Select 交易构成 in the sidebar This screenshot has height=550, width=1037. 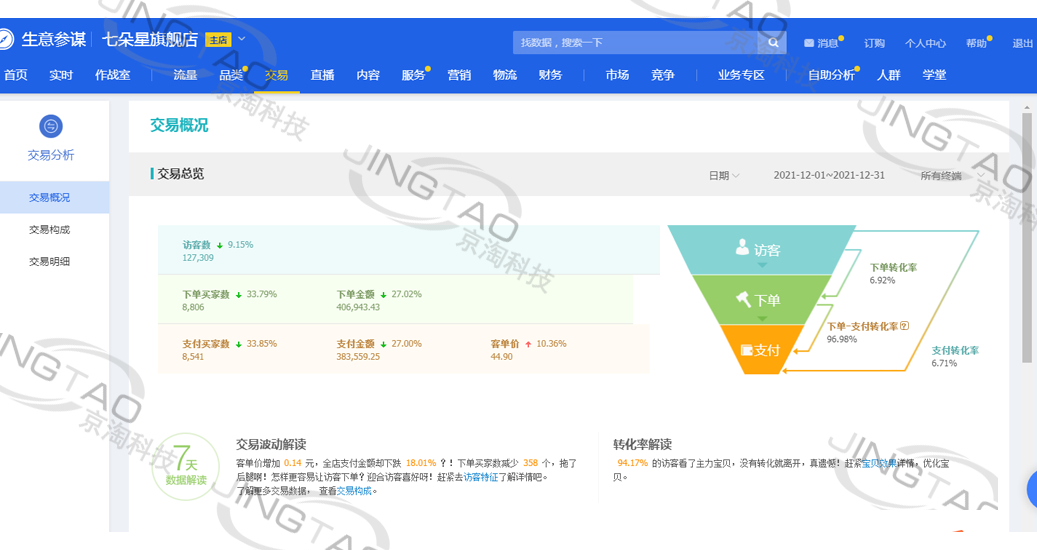[50, 230]
